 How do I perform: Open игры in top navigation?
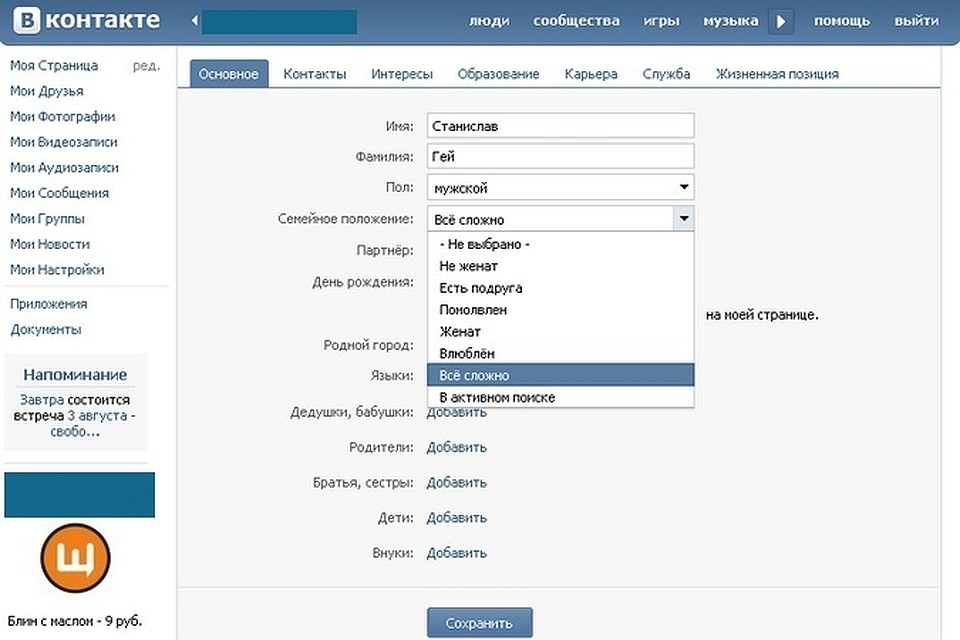point(661,21)
